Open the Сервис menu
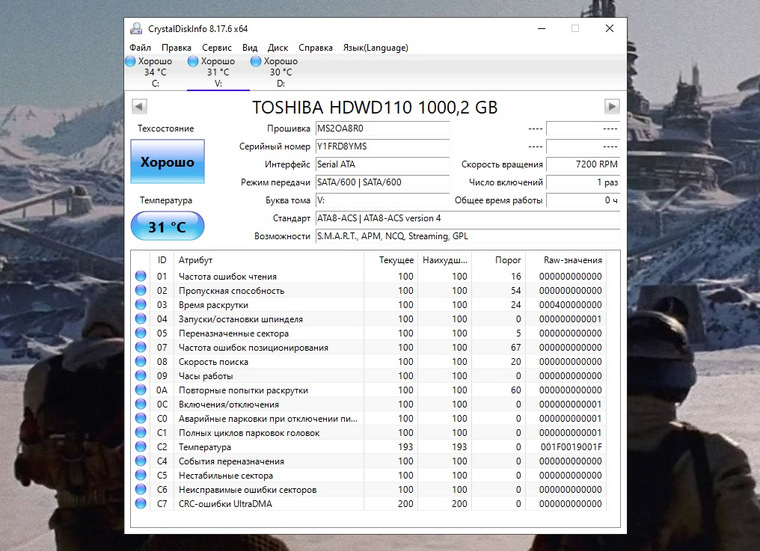Viewport: 760px width, 551px height. pyautogui.click(x=217, y=47)
